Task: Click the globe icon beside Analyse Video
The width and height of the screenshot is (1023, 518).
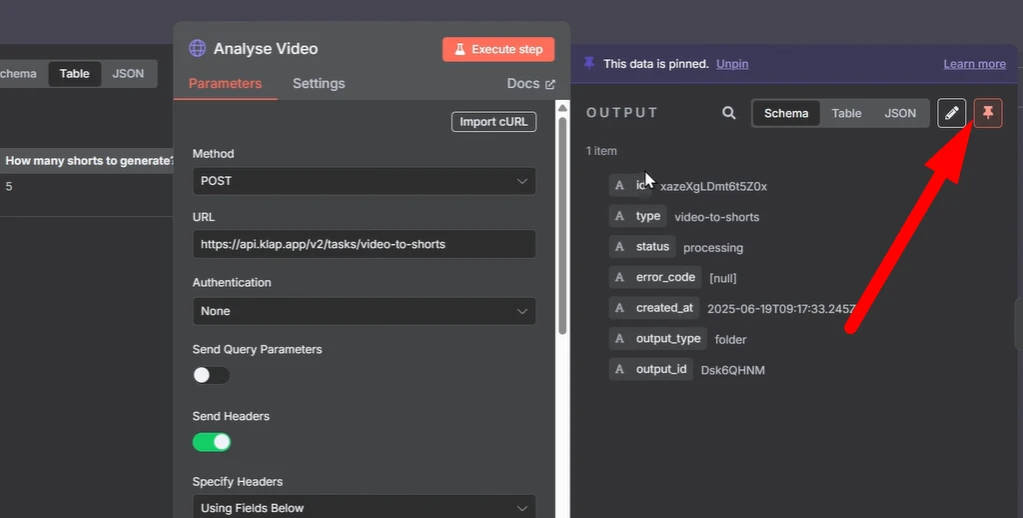Action: (197, 48)
